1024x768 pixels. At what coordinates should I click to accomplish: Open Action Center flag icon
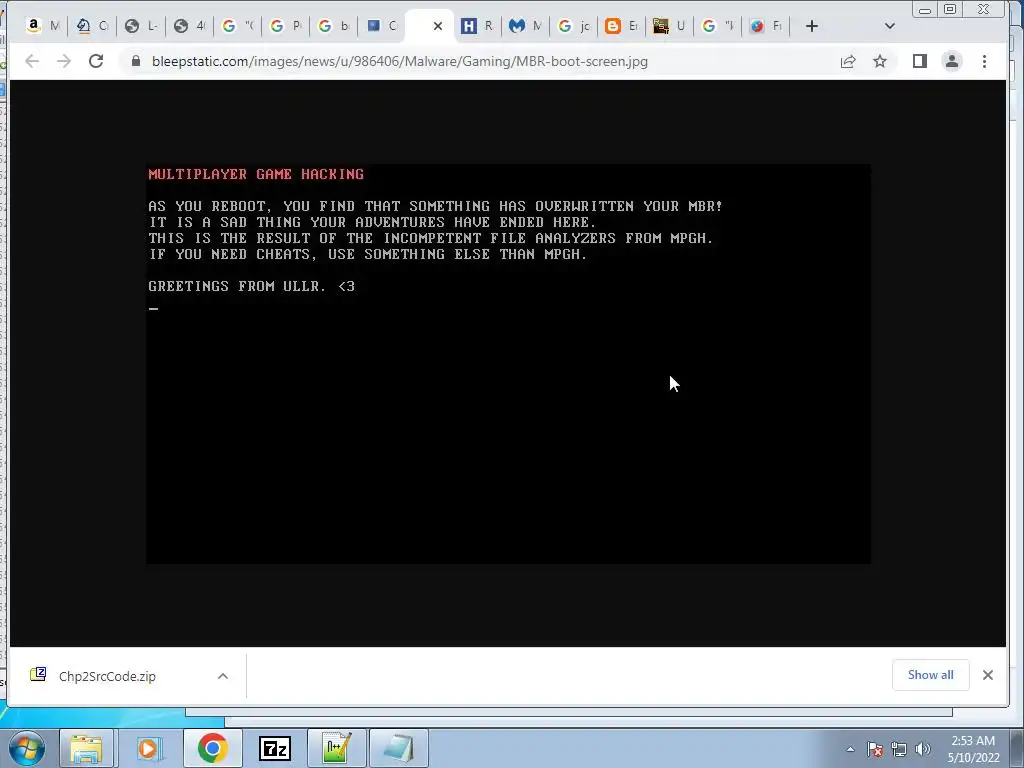point(875,749)
